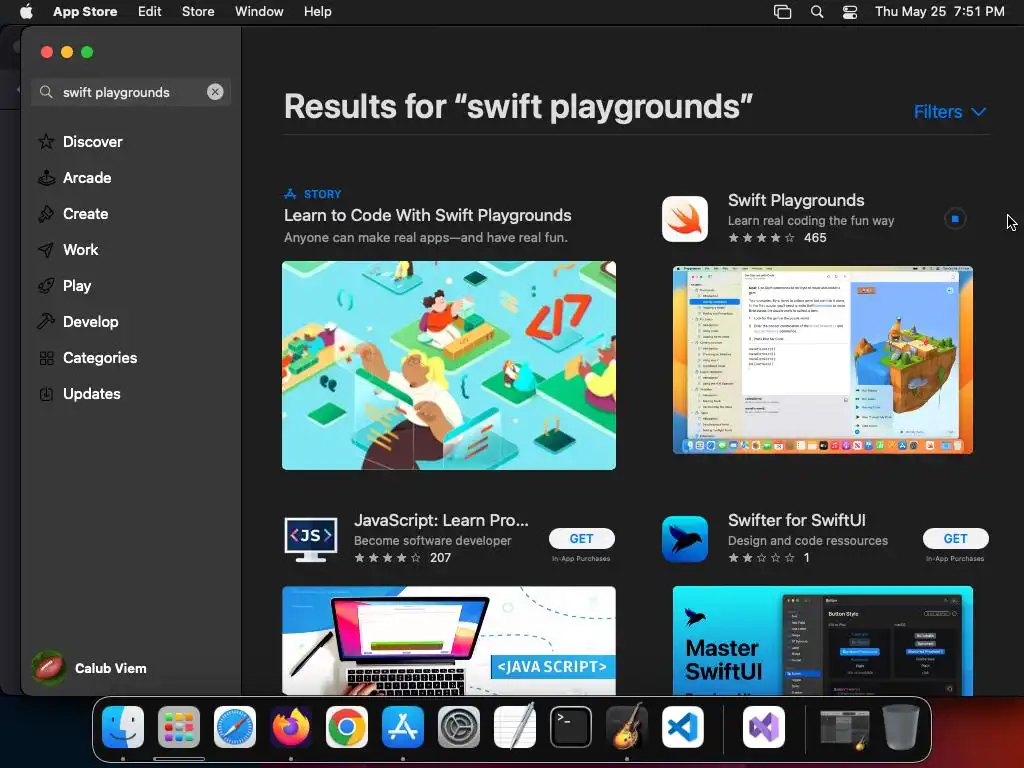
Task: Open the Window menu
Action: [x=259, y=12]
